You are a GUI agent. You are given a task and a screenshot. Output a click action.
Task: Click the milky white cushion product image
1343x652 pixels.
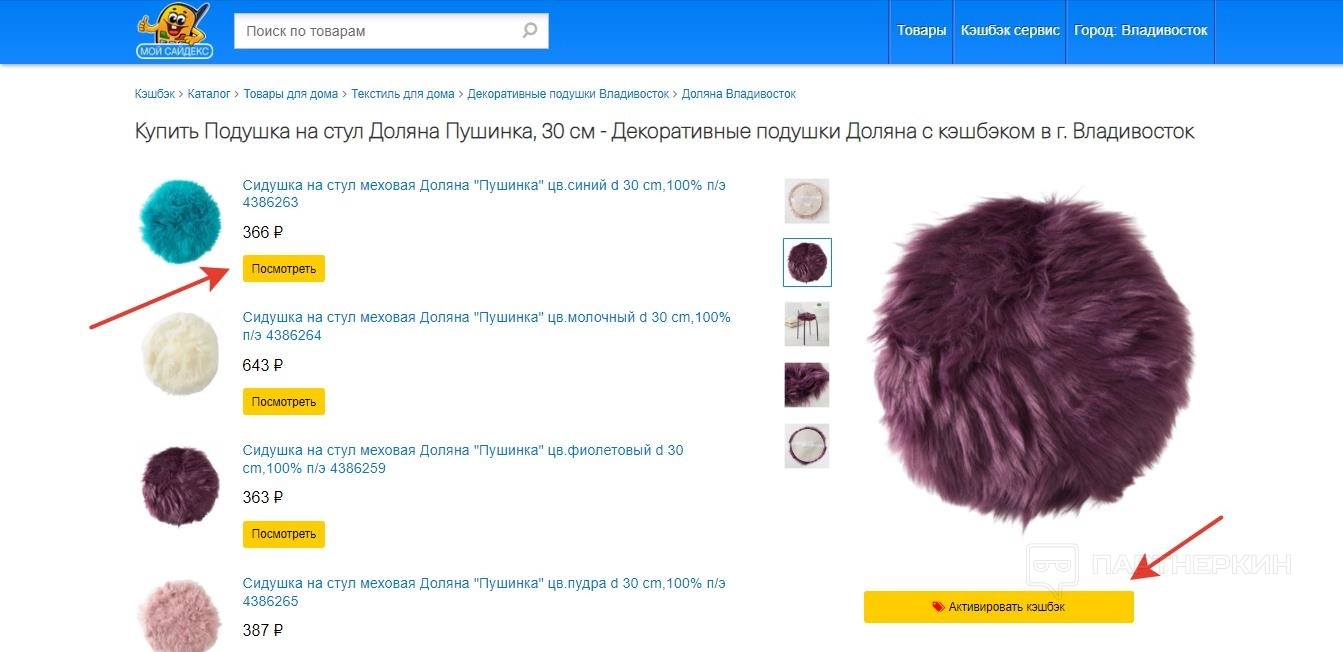[x=179, y=353]
